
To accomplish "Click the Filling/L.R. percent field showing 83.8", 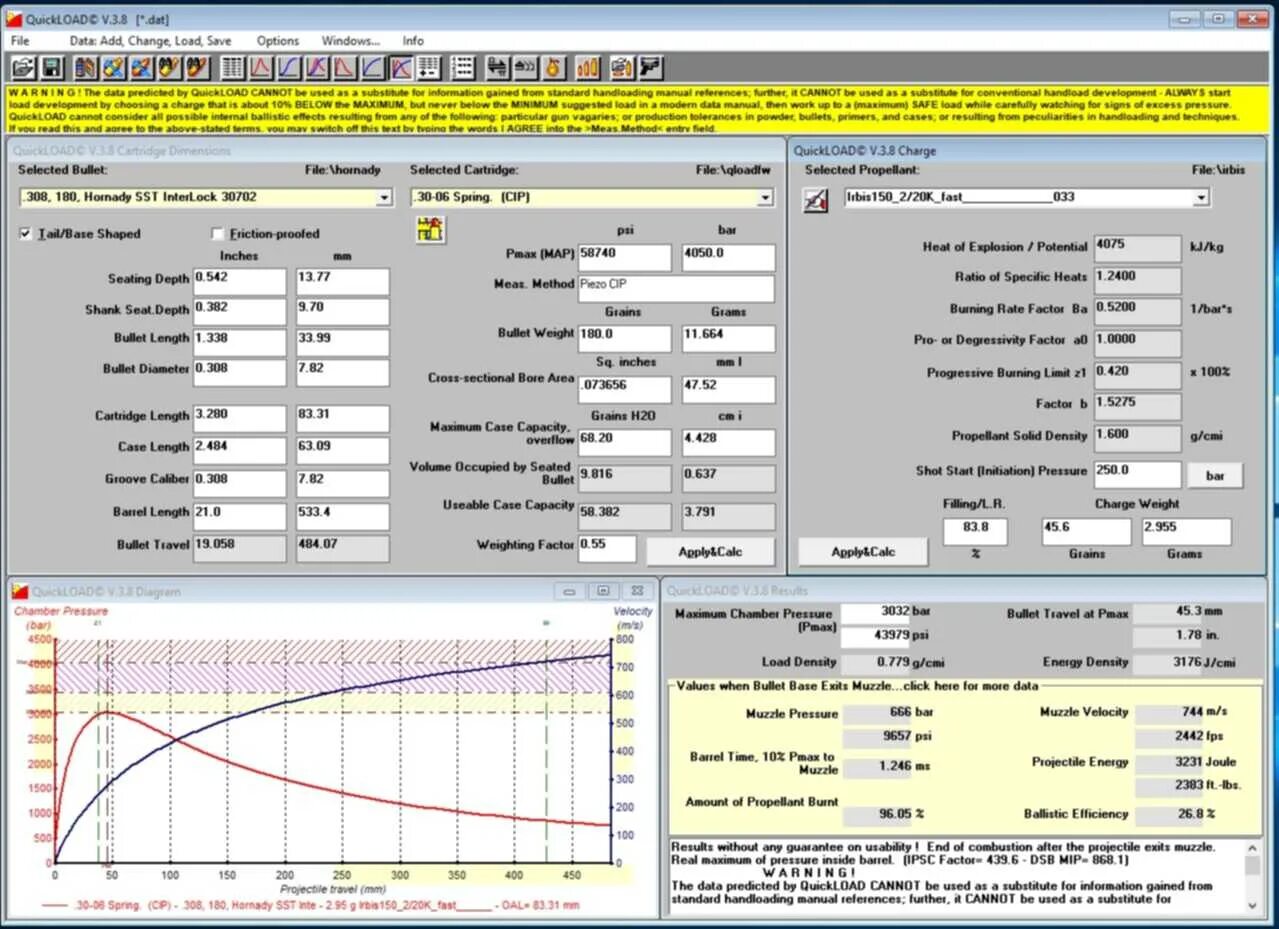I will click(x=974, y=531).
